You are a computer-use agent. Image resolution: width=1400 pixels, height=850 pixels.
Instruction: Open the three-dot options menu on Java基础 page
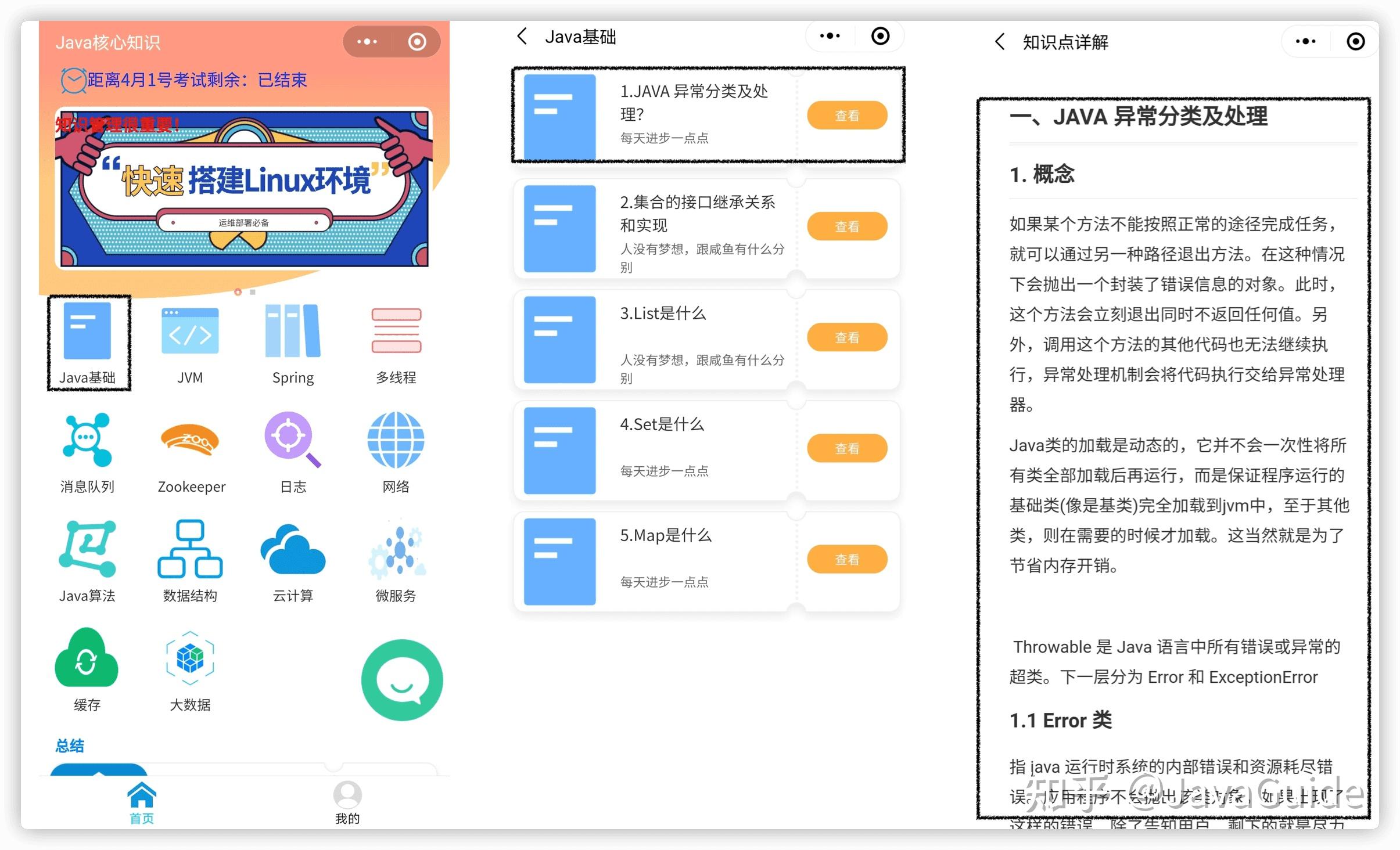830,36
